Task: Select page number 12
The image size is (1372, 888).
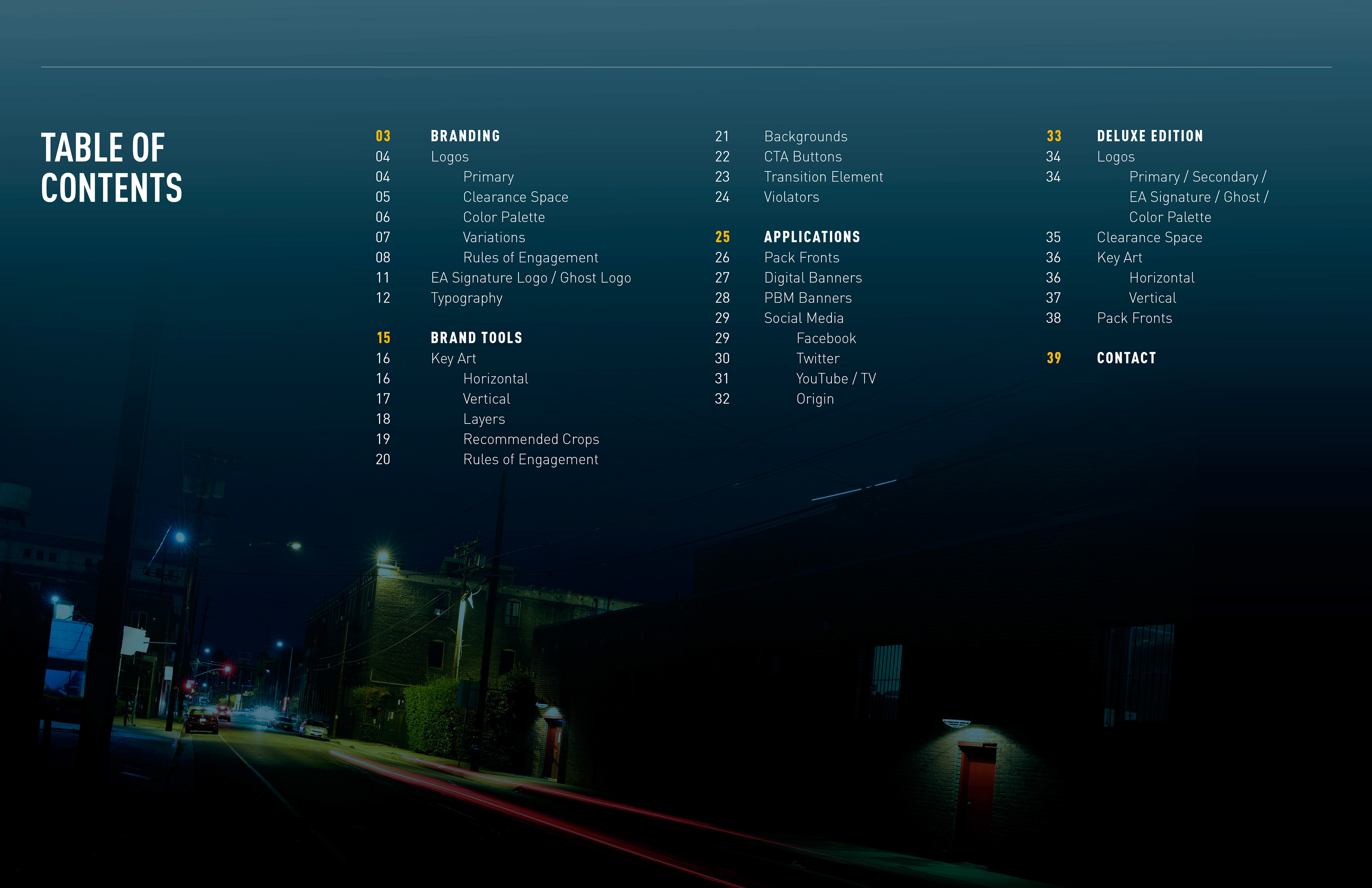Action: point(383,298)
